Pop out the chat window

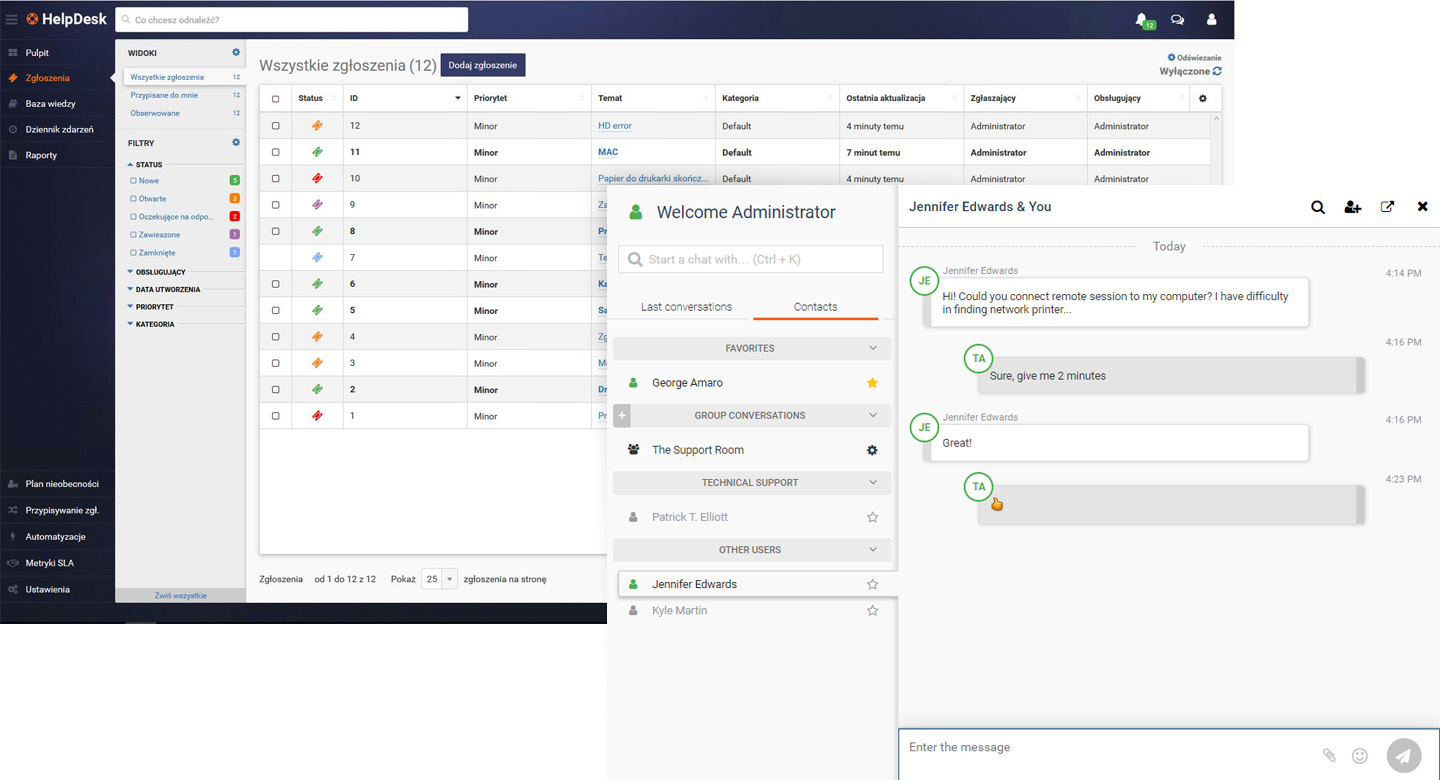[x=1387, y=207]
